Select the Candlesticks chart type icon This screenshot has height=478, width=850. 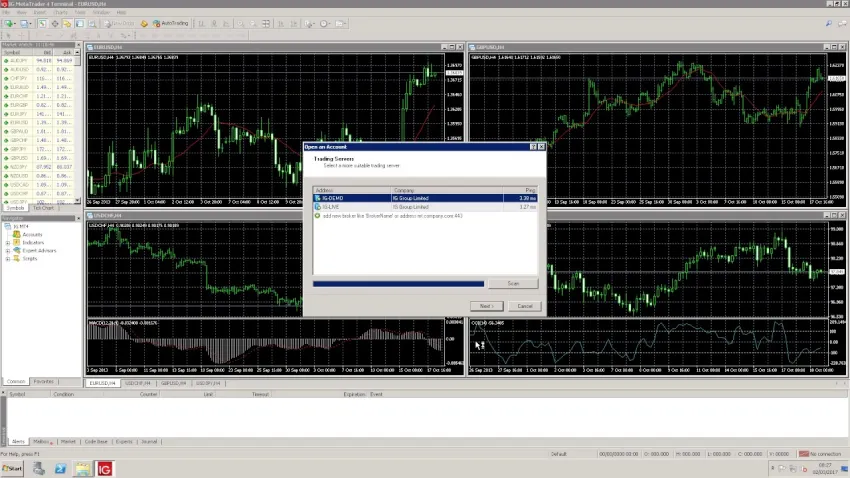pos(214,23)
